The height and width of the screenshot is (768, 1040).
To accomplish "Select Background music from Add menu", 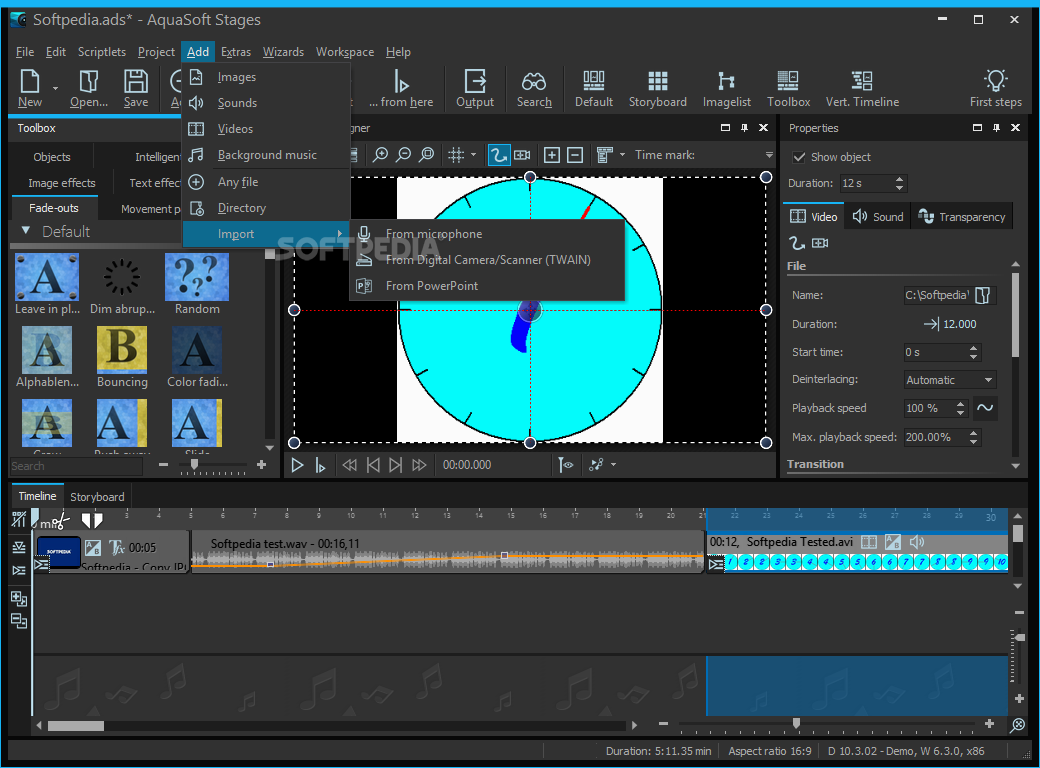I will (267, 155).
